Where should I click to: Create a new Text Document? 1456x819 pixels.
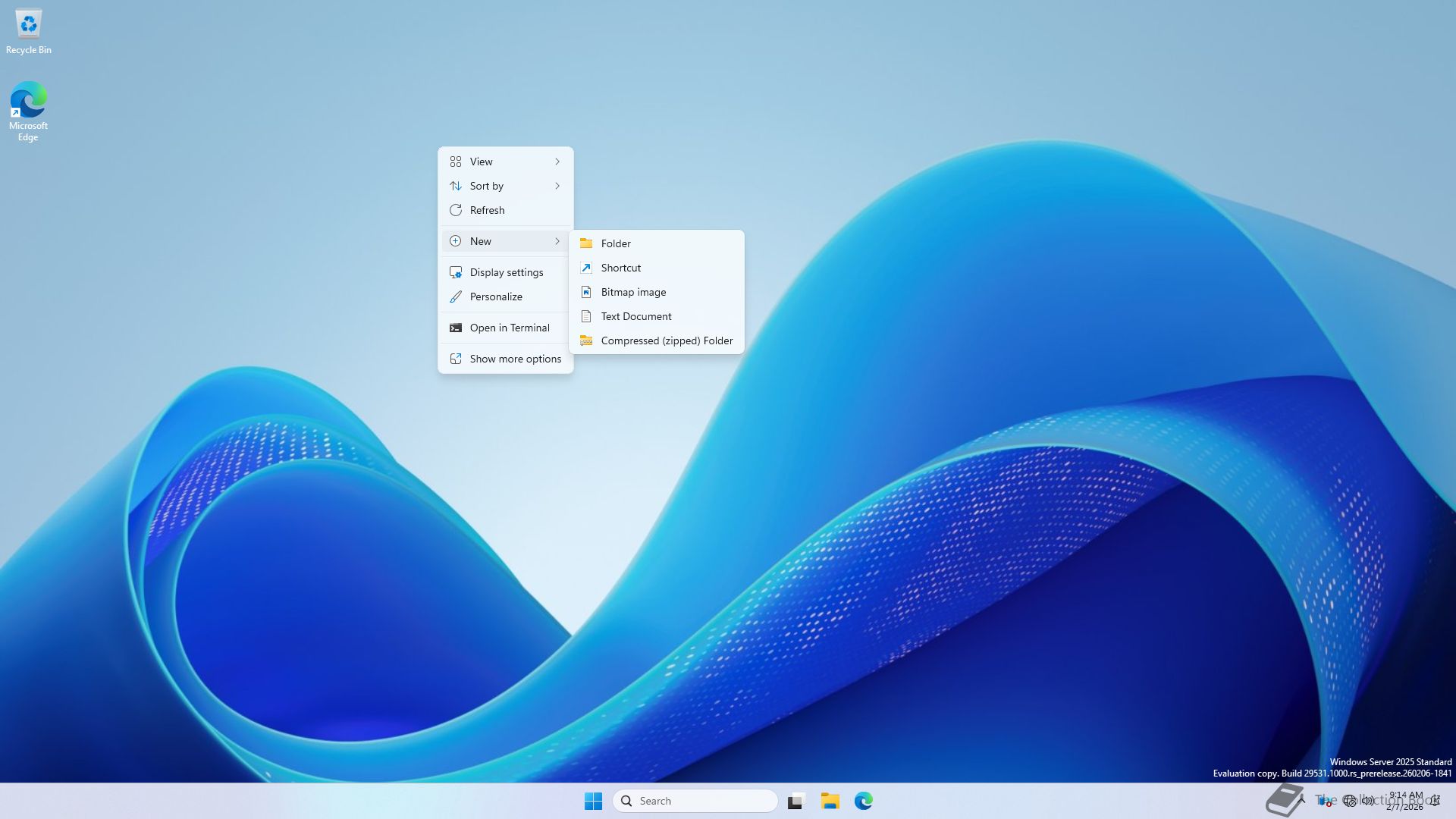click(635, 316)
